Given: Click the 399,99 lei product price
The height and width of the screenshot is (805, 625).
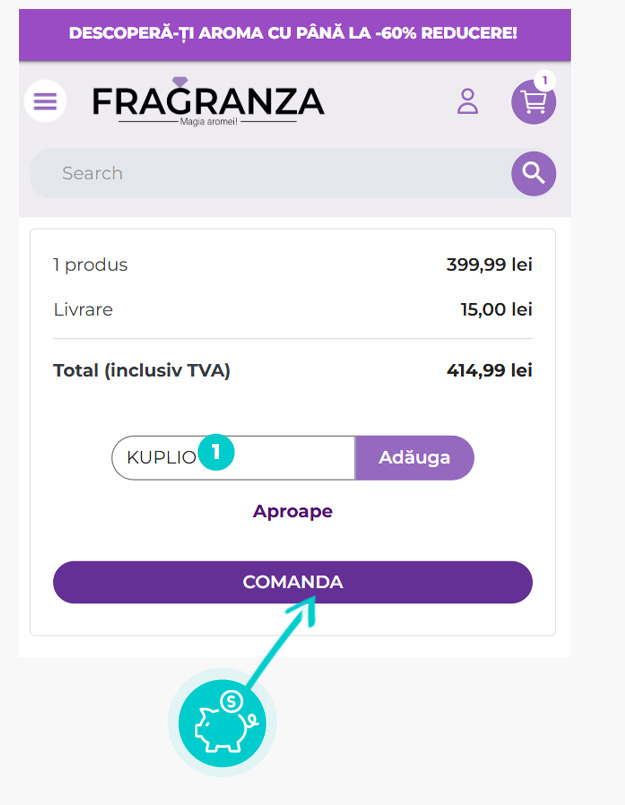Looking at the screenshot, I should (489, 265).
